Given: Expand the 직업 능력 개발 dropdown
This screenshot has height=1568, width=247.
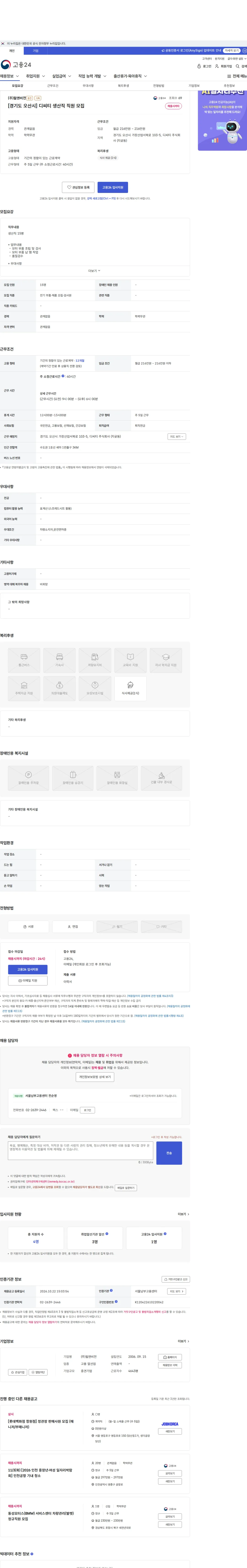Looking at the screenshot, I should click(x=92, y=76).
